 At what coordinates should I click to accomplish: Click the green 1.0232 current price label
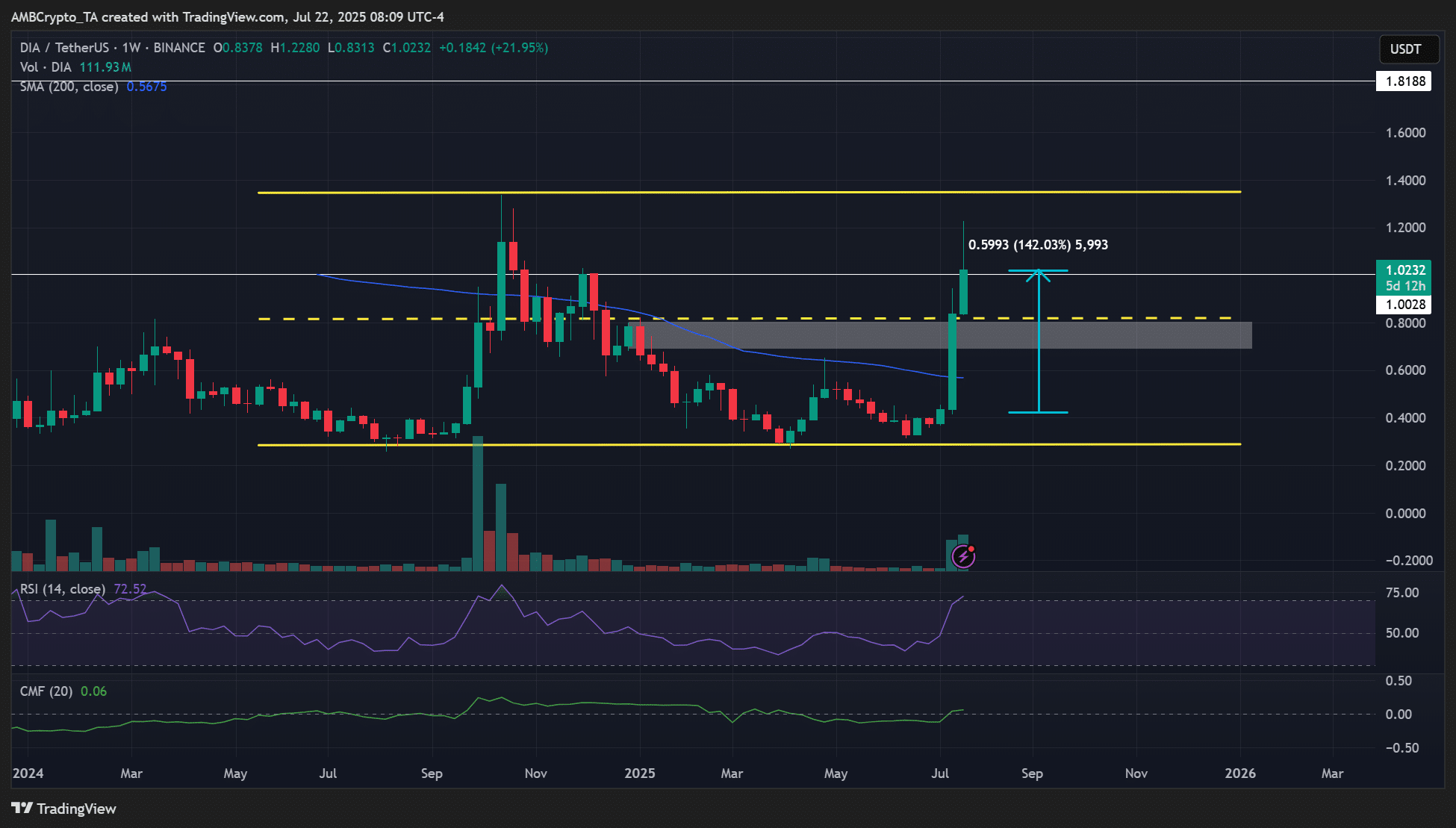[1404, 270]
